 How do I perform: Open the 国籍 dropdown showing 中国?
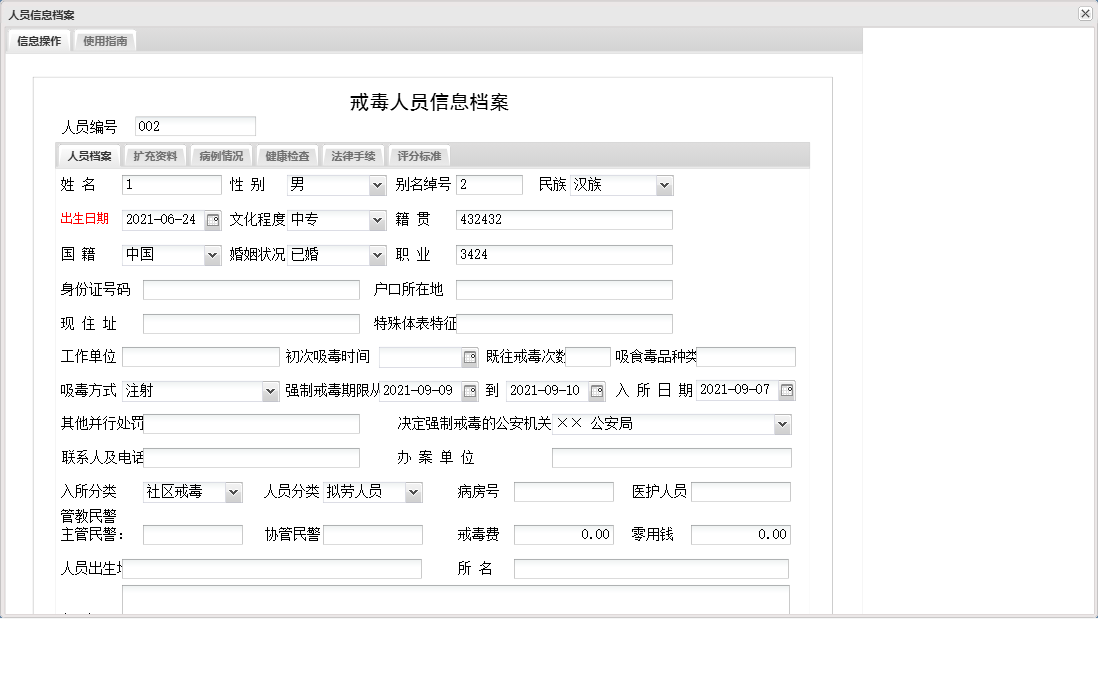coord(210,255)
